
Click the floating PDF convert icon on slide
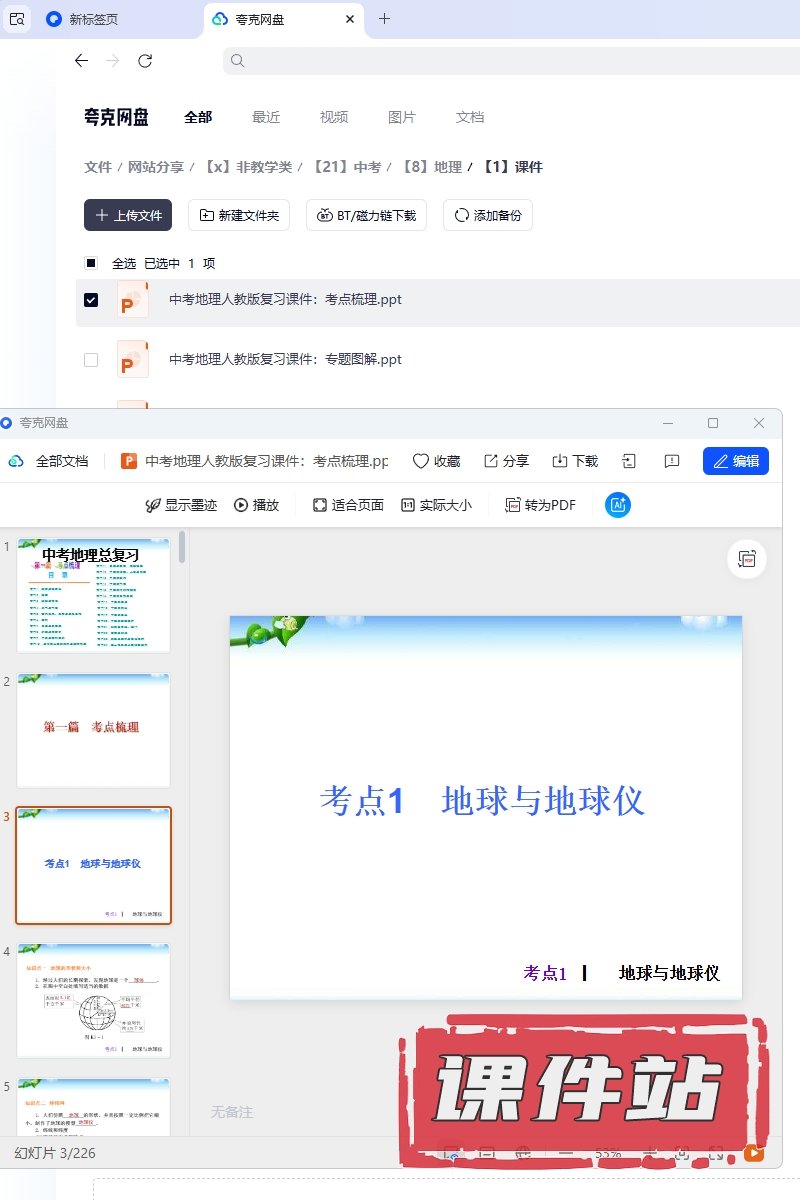coord(746,559)
